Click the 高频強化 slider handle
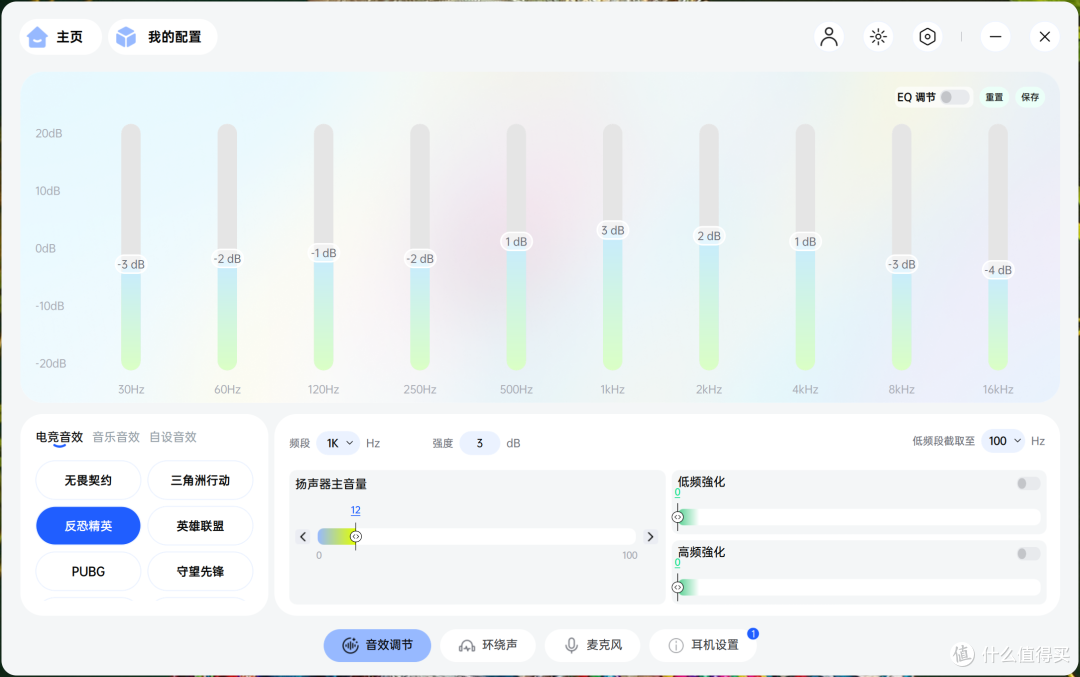 click(x=678, y=587)
